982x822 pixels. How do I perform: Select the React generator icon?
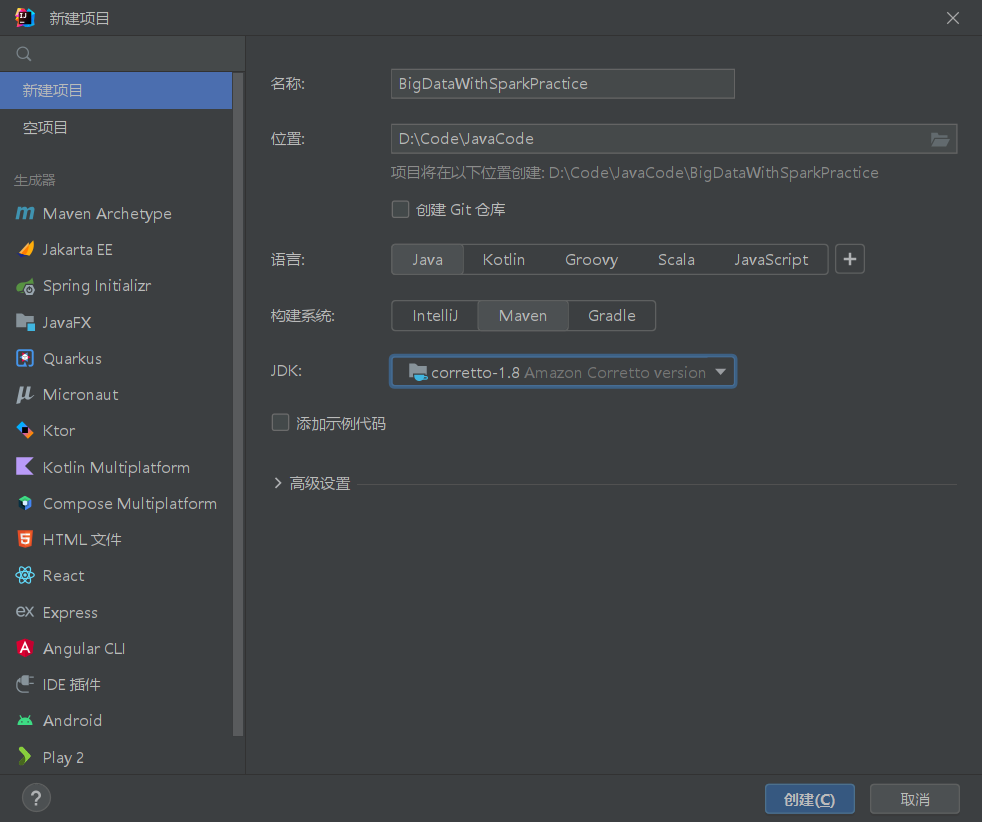[25, 576]
